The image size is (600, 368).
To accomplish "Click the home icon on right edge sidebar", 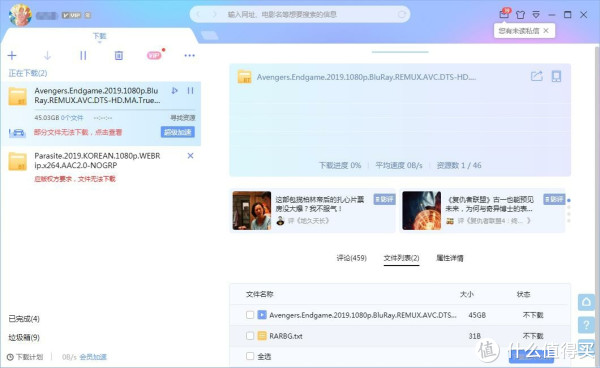I will coord(586,302).
